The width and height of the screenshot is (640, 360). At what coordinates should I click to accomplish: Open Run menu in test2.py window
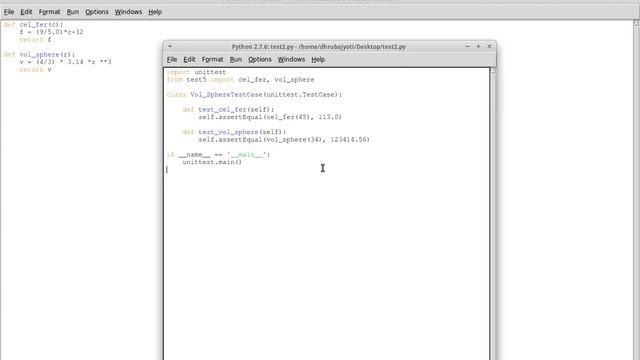click(x=236, y=60)
